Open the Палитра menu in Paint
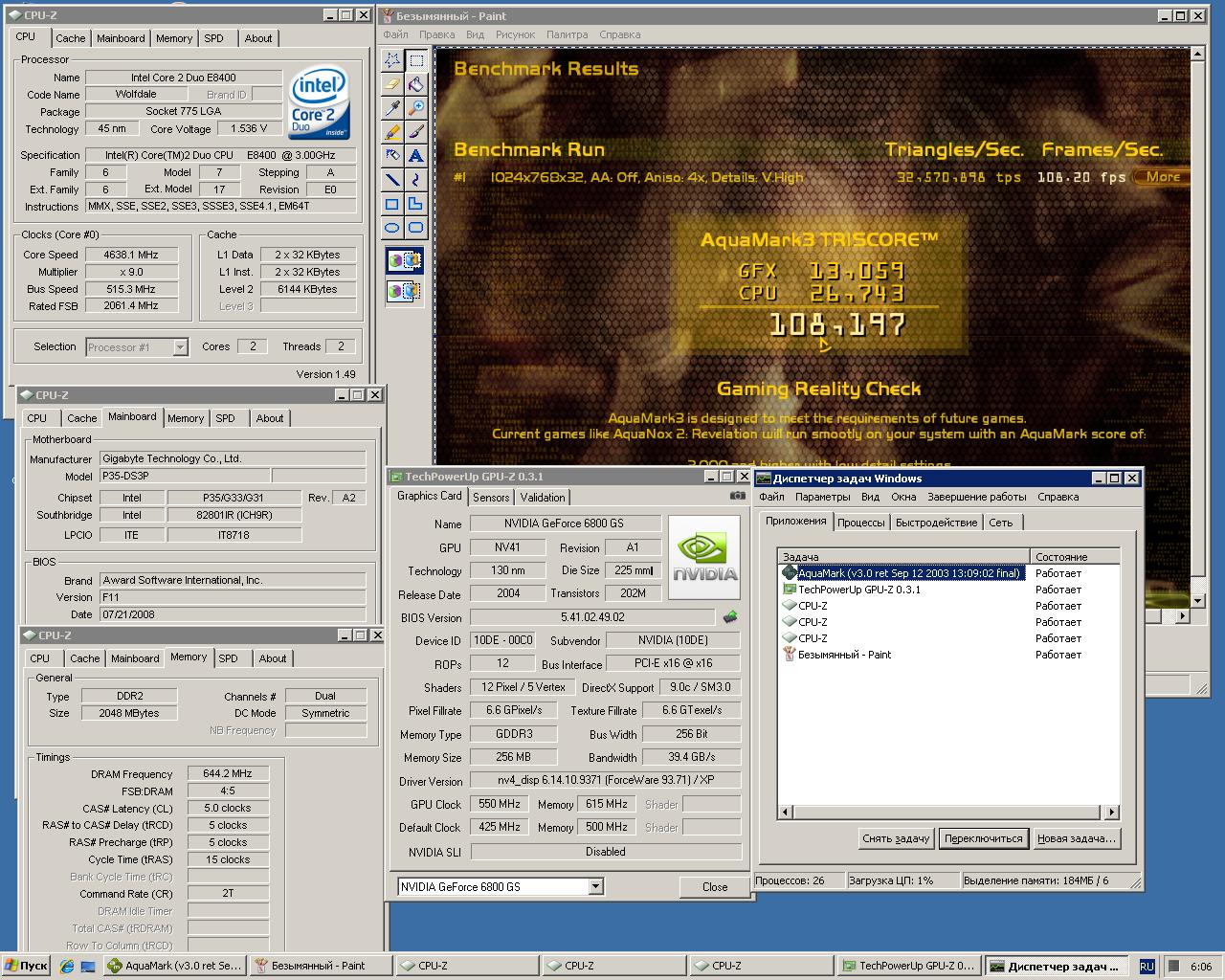This screenshot has height=980, width=1225. [x=567, y=34]
